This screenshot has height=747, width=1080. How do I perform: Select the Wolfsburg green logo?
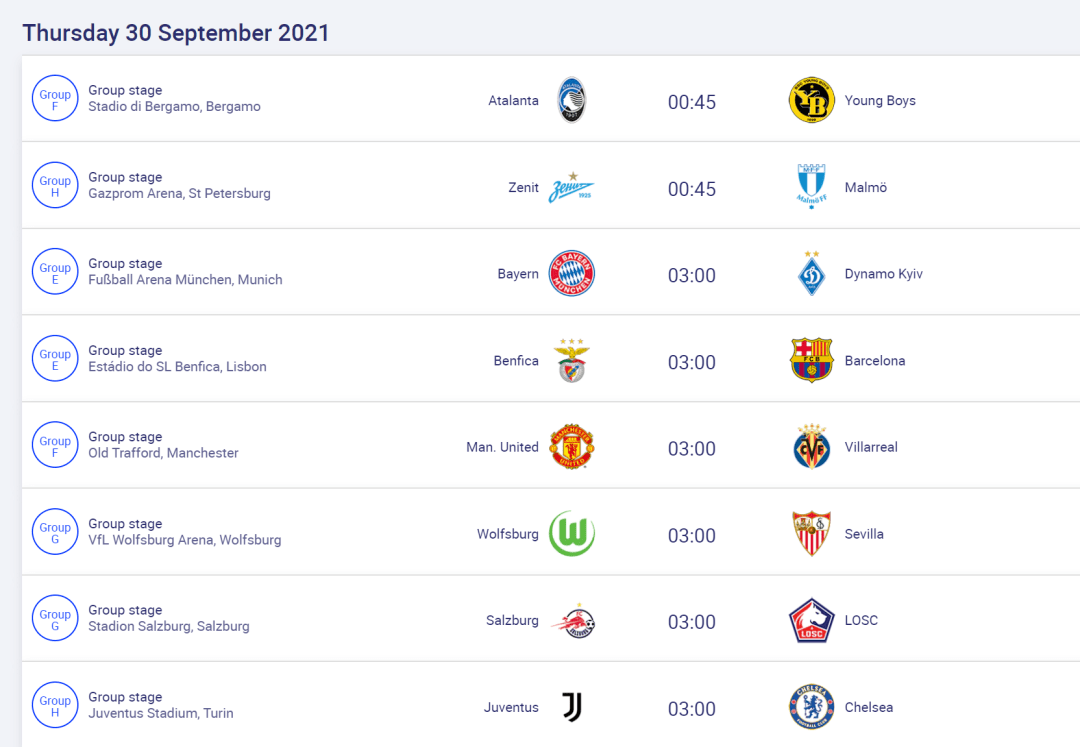click(571, 534)
